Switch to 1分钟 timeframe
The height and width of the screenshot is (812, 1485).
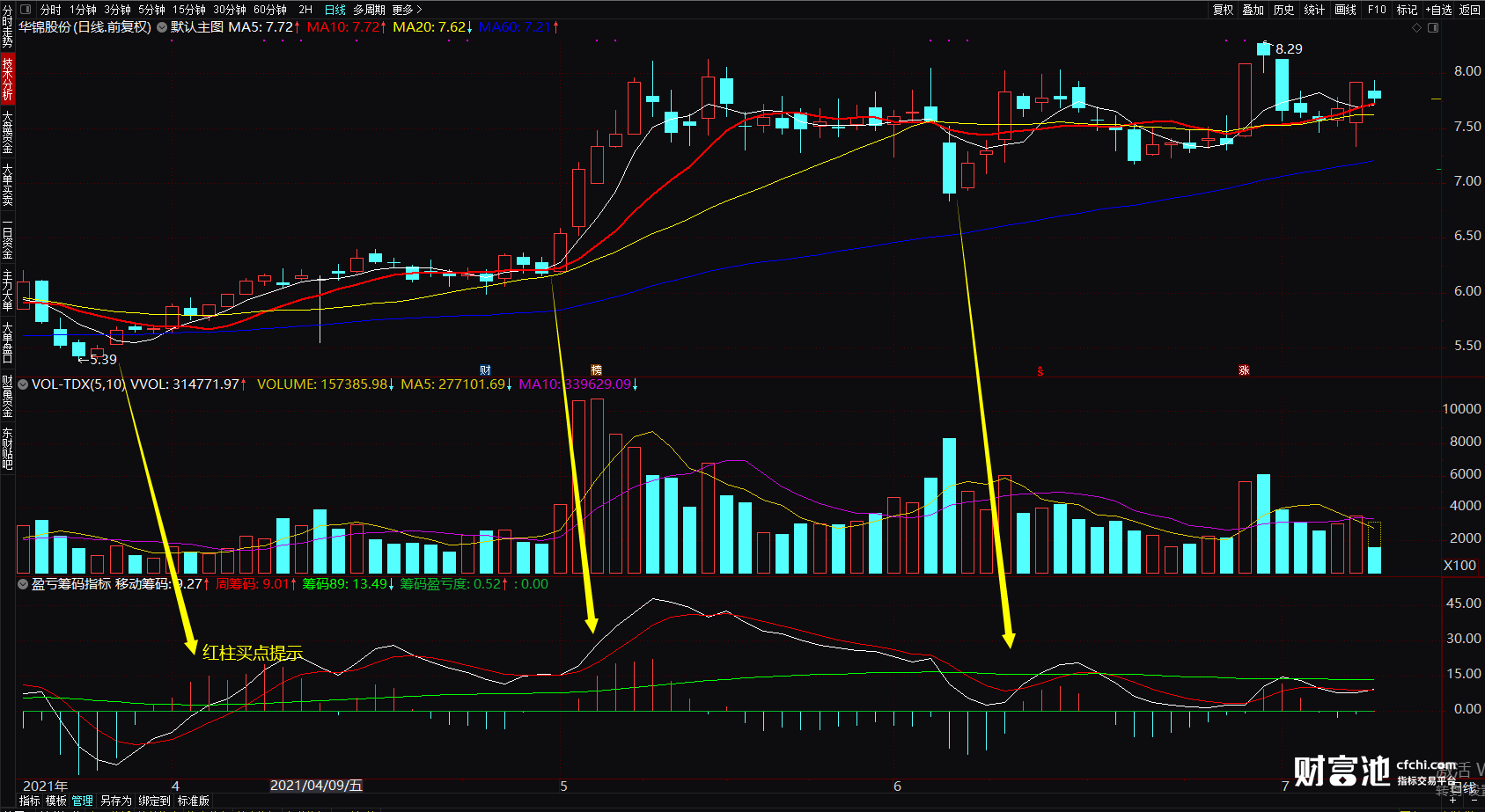tap(83, 10)
